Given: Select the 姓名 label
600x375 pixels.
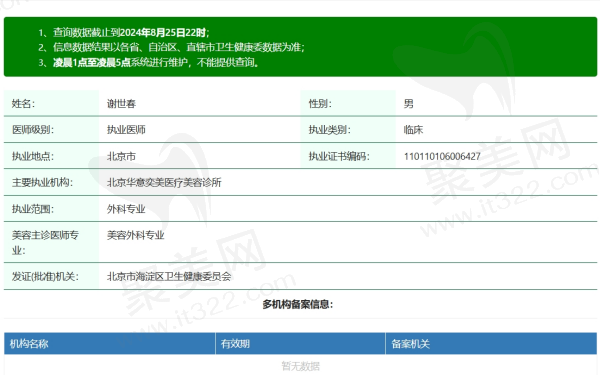Looking at the screenshot, I should 23,104.
